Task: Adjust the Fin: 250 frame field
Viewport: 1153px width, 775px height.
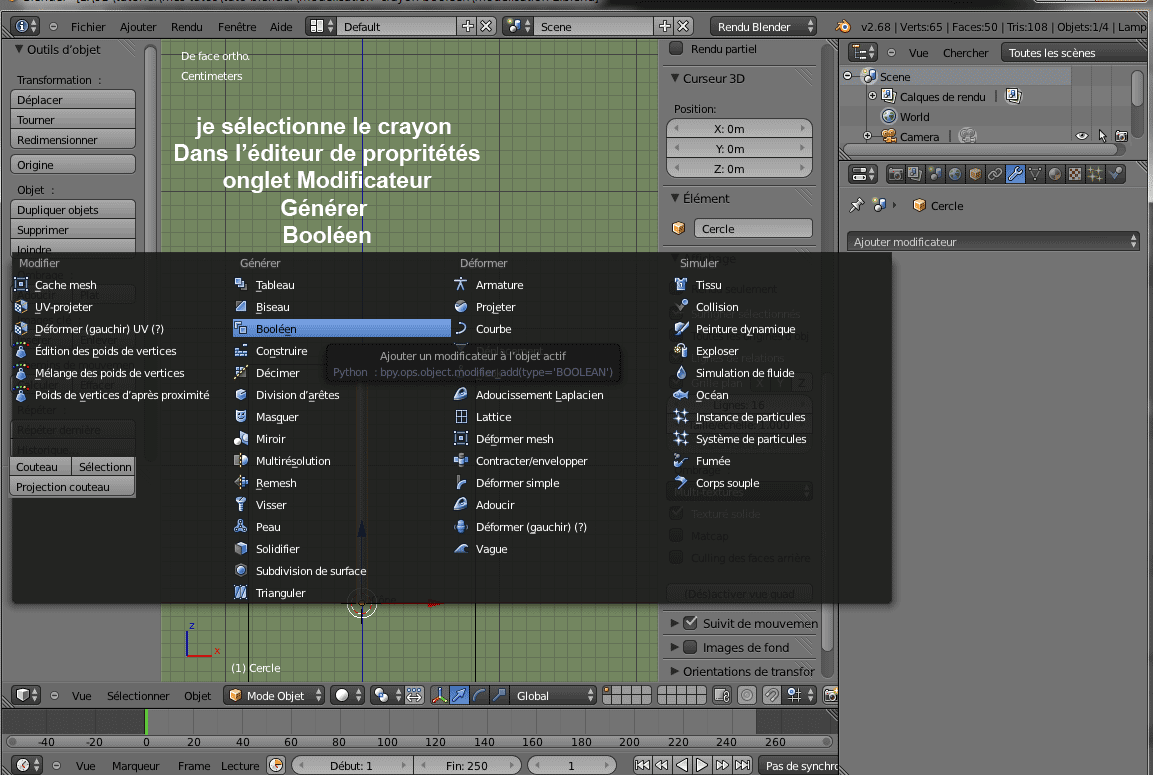Action: 467,765
